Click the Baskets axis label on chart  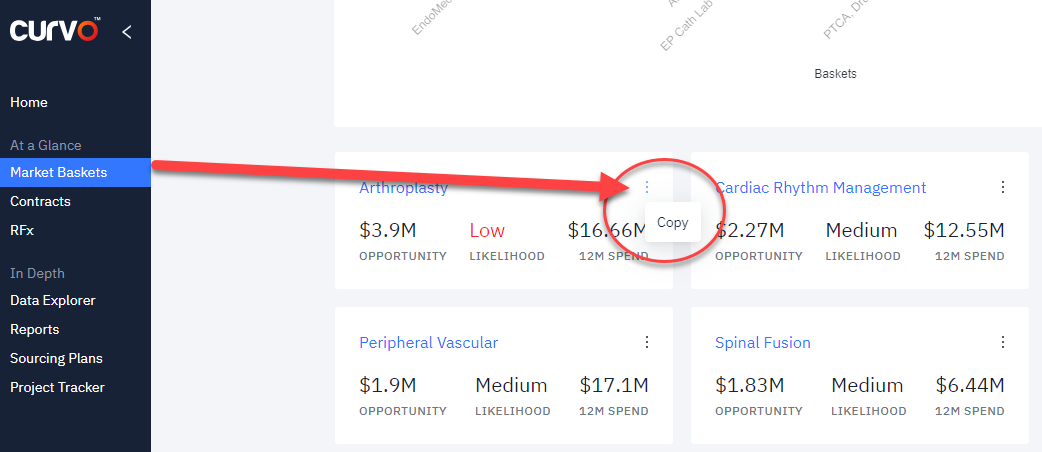[x=835, y=74]
